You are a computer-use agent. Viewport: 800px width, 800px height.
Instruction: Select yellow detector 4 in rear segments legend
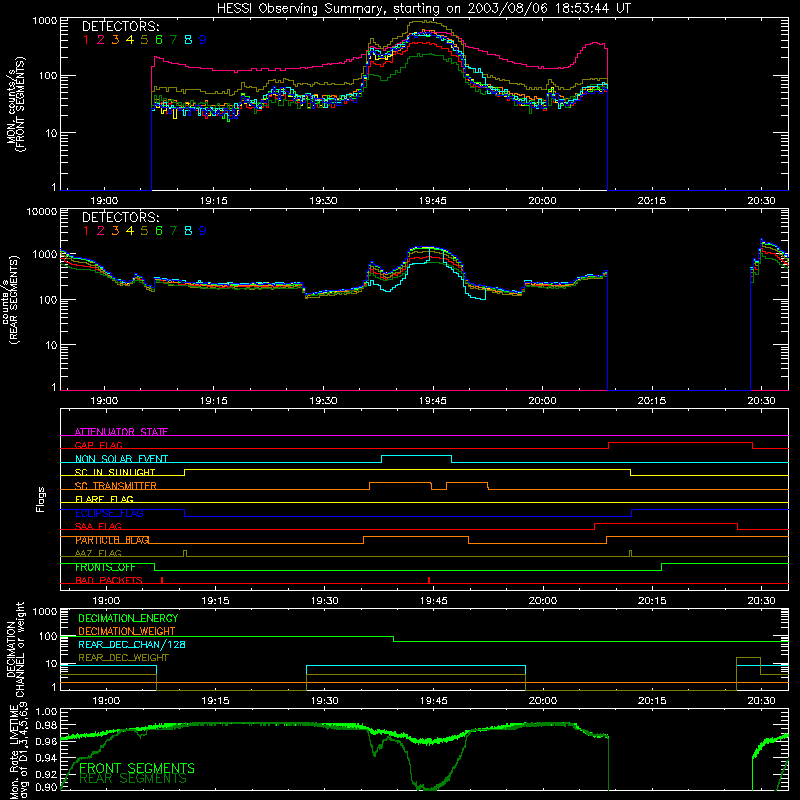pyautogui.click(x=130, y=231)
